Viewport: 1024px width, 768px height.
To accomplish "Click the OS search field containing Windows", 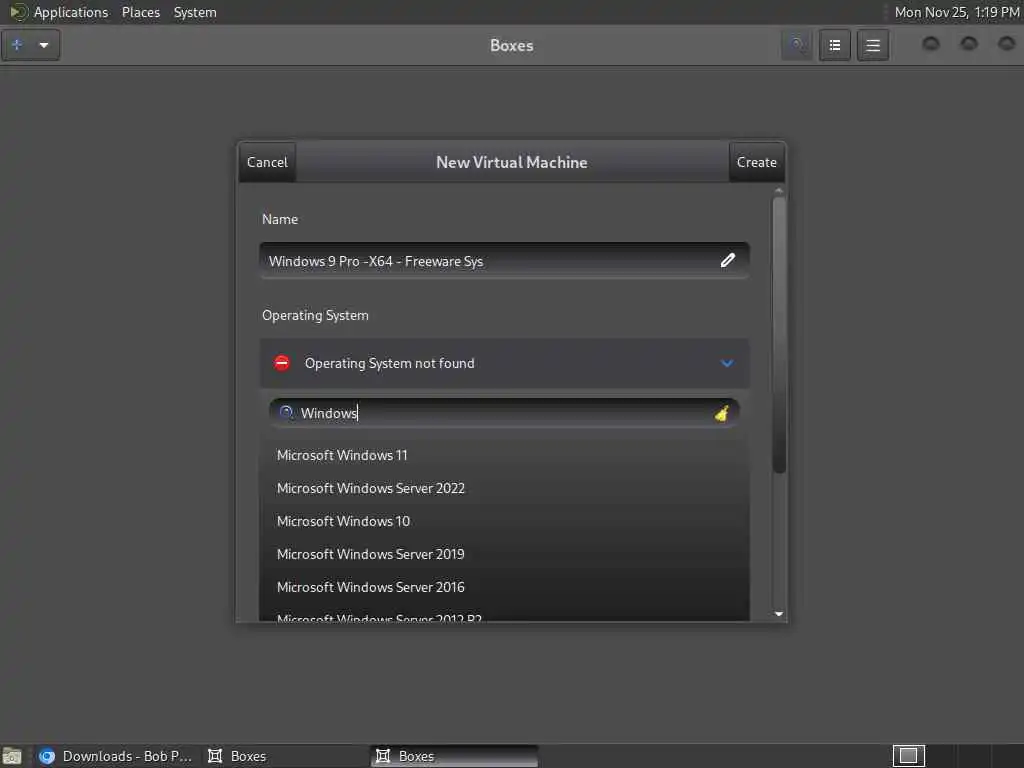I will (x=504, y=413).
